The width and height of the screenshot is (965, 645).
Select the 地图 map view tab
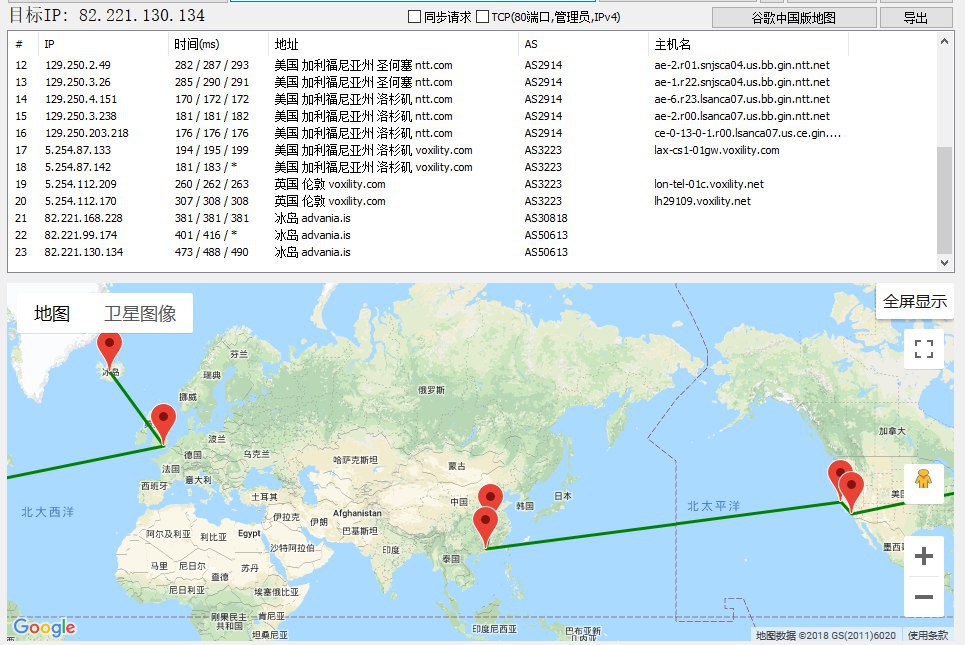coord(52,313)
